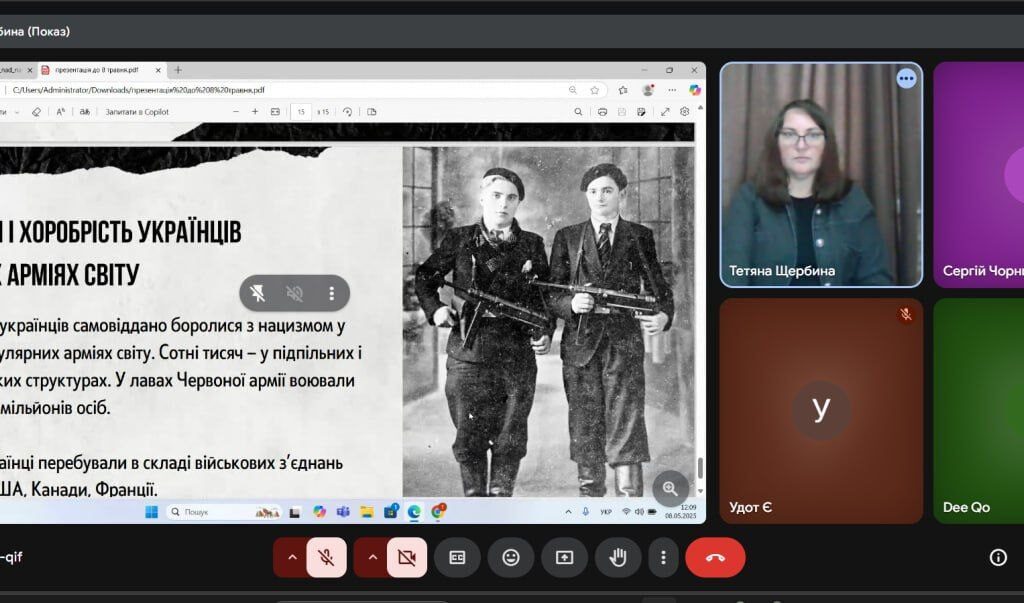
Task: Click the read aloud icon in PDF toolbar
Action: tap(60, 112)
